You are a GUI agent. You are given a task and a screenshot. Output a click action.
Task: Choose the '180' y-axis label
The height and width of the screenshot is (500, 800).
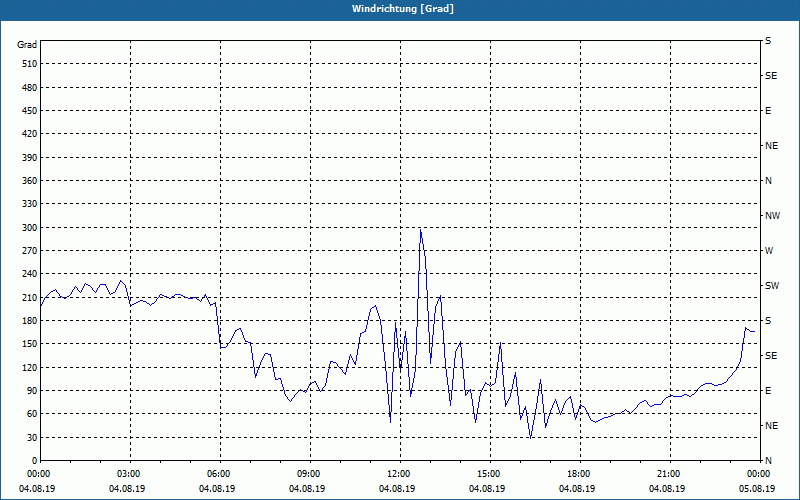pyautogui.click(x=30, y=321)
